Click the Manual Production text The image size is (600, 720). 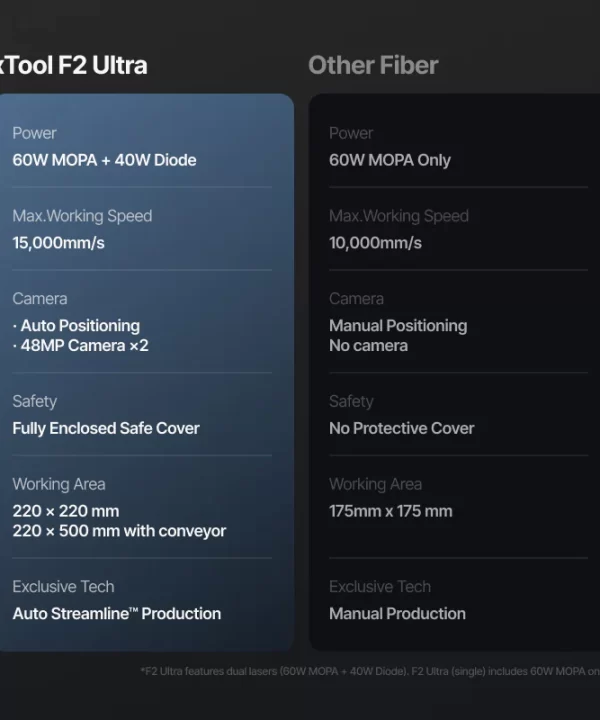397,613
